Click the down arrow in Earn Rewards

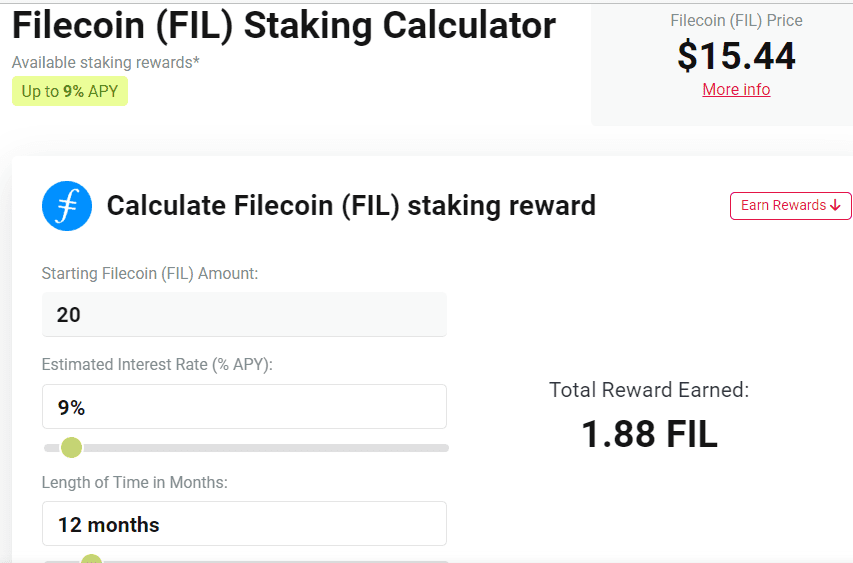pyautogui.click(x=836, y=206)
